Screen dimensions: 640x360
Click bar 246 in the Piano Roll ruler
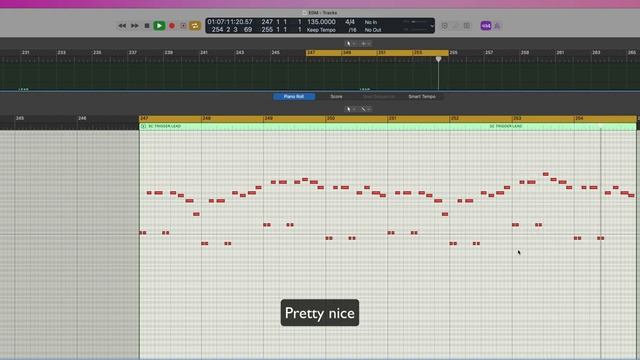pyautogui.click(x=82, y=118)
